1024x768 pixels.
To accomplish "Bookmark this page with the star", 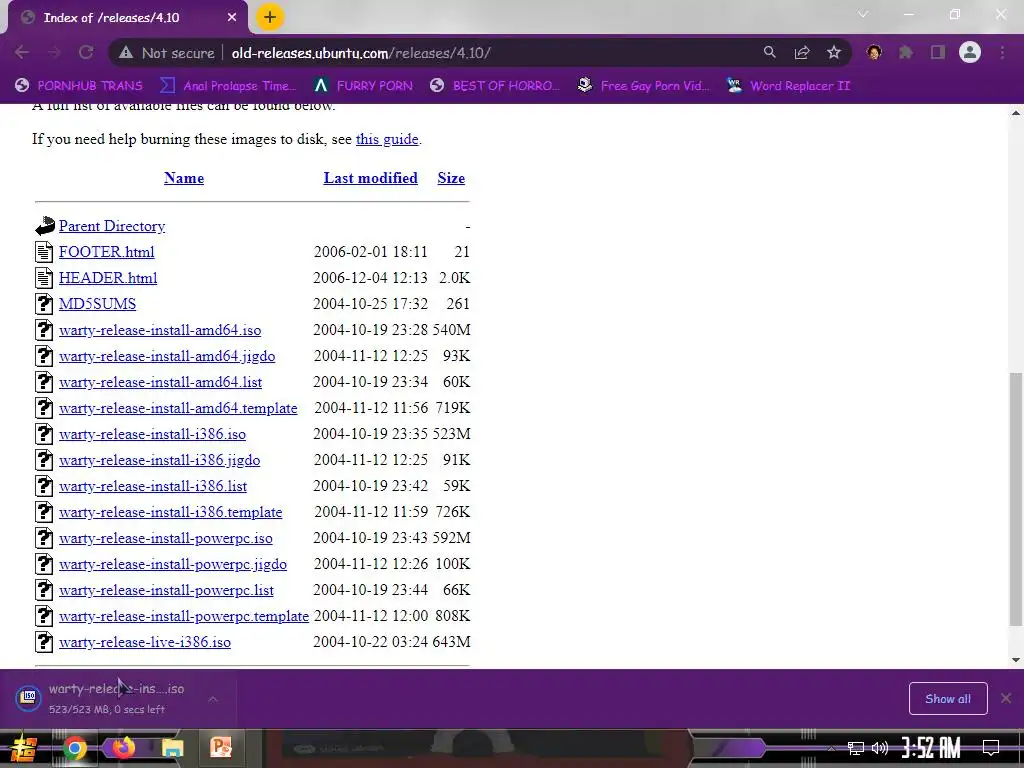I will click(834, 53).
